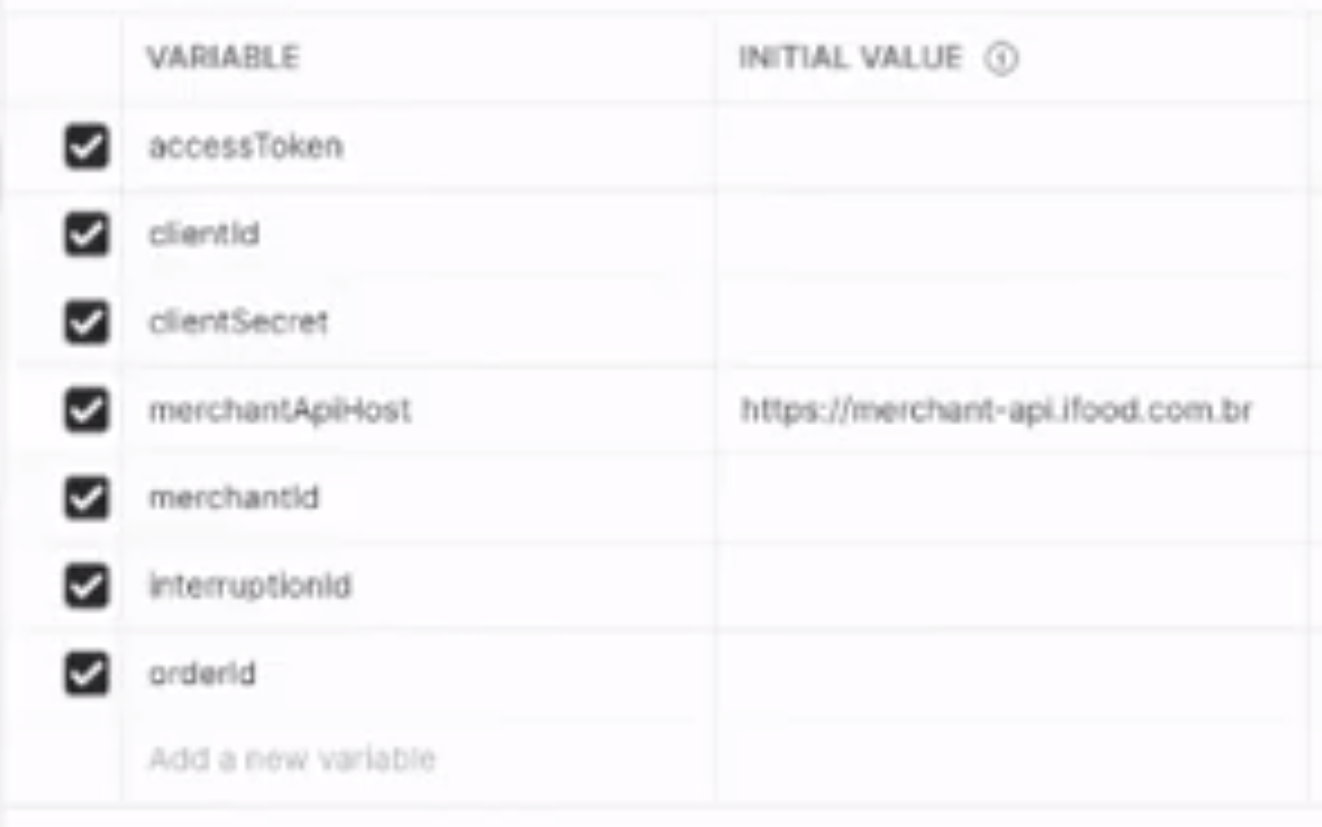Screen dimensions: 1322x827
Task: Click the merchant-api.ifood.com.br initial value
Action: coord(996,410)
